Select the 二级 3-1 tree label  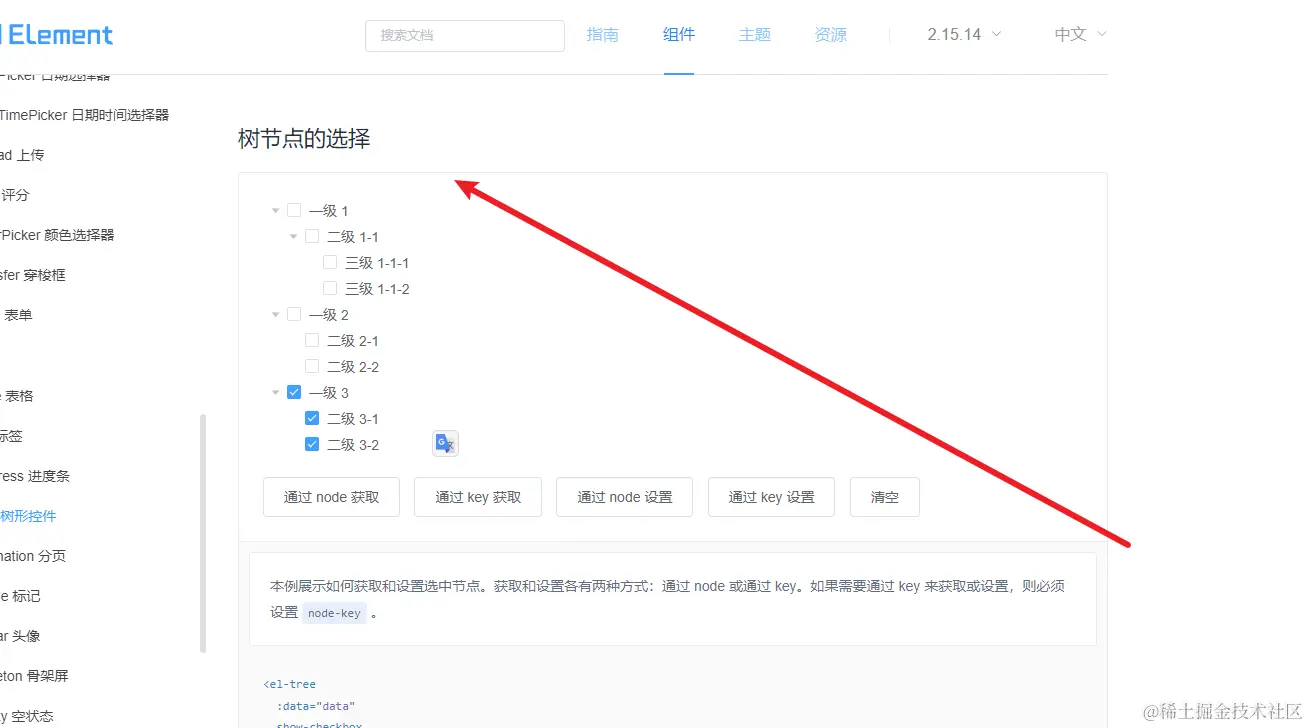(x=353, y=419)
